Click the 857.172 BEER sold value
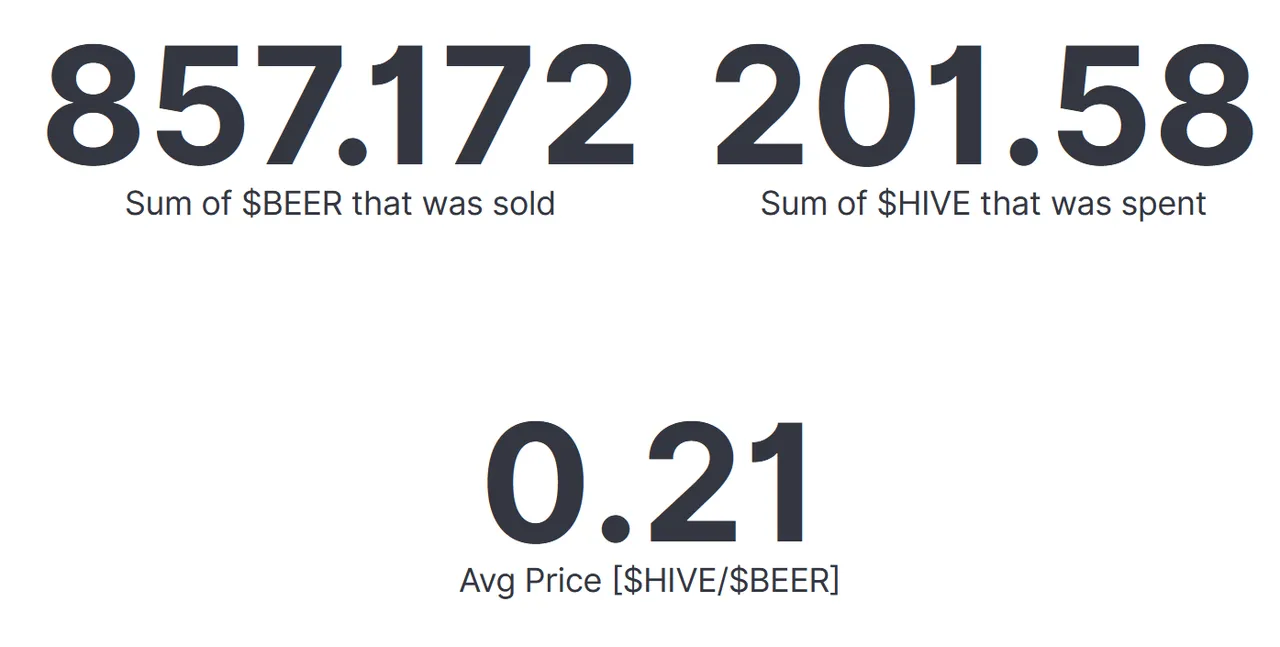 339,106
